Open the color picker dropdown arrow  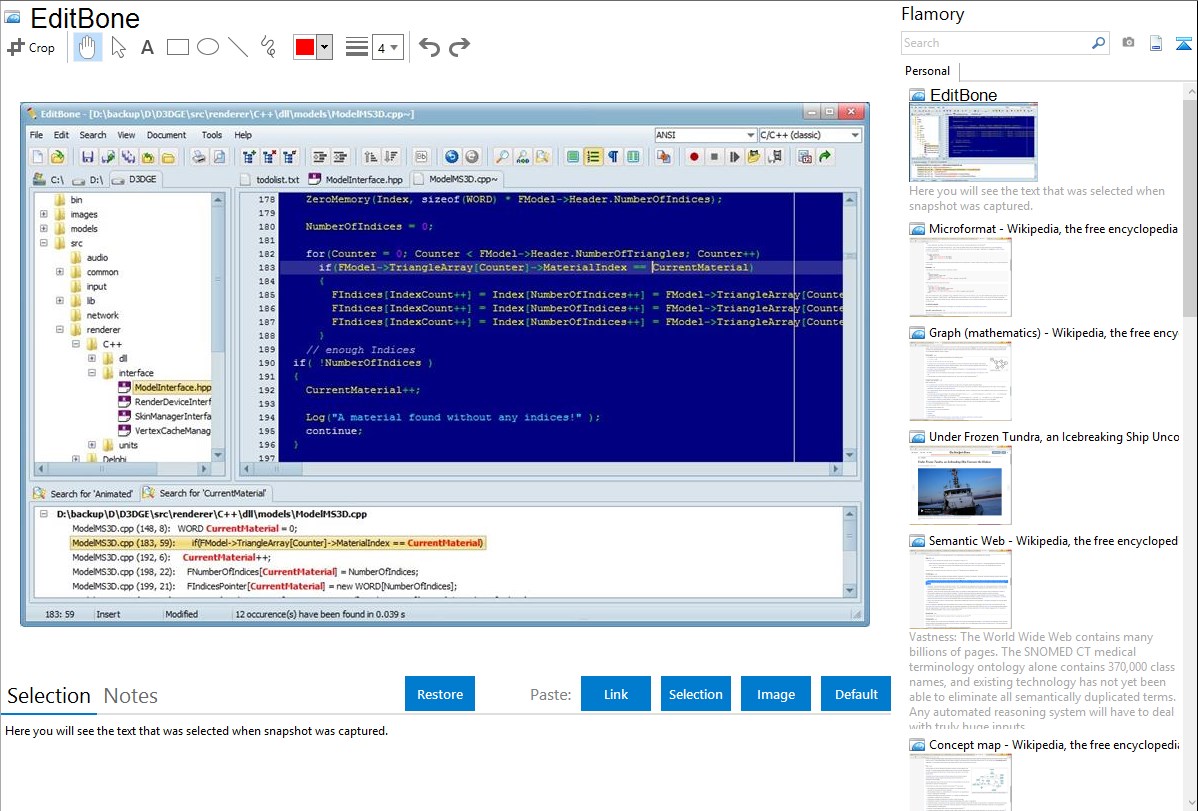tap(324, 47)
